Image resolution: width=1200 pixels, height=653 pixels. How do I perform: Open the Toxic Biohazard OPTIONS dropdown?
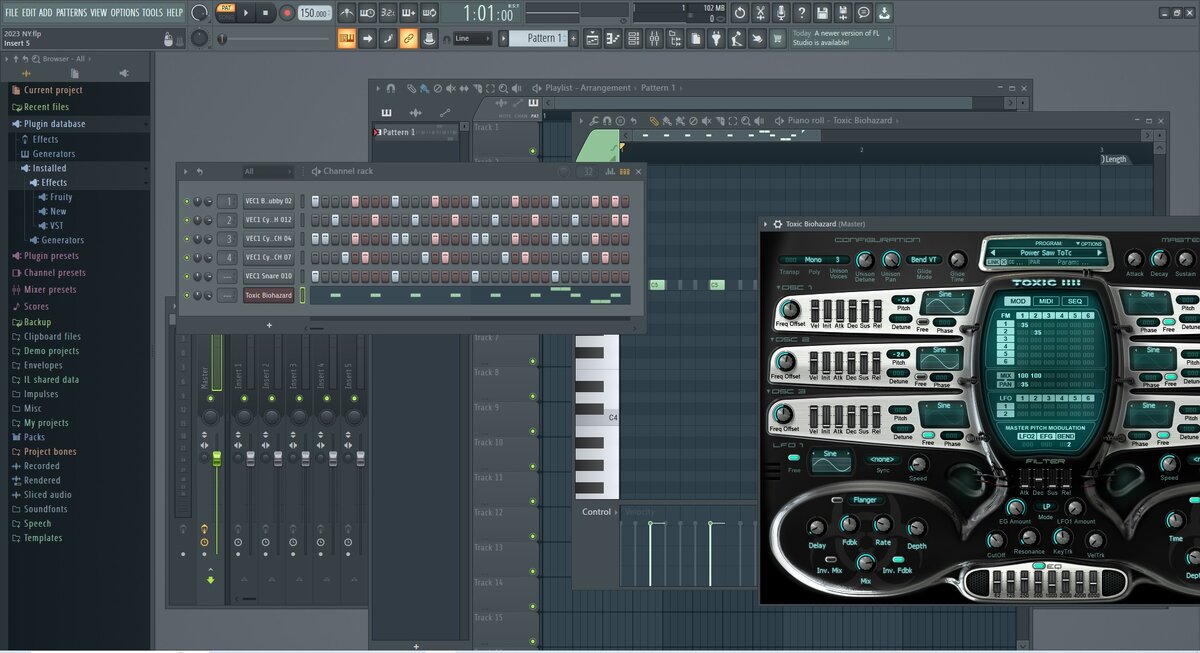1089,243
